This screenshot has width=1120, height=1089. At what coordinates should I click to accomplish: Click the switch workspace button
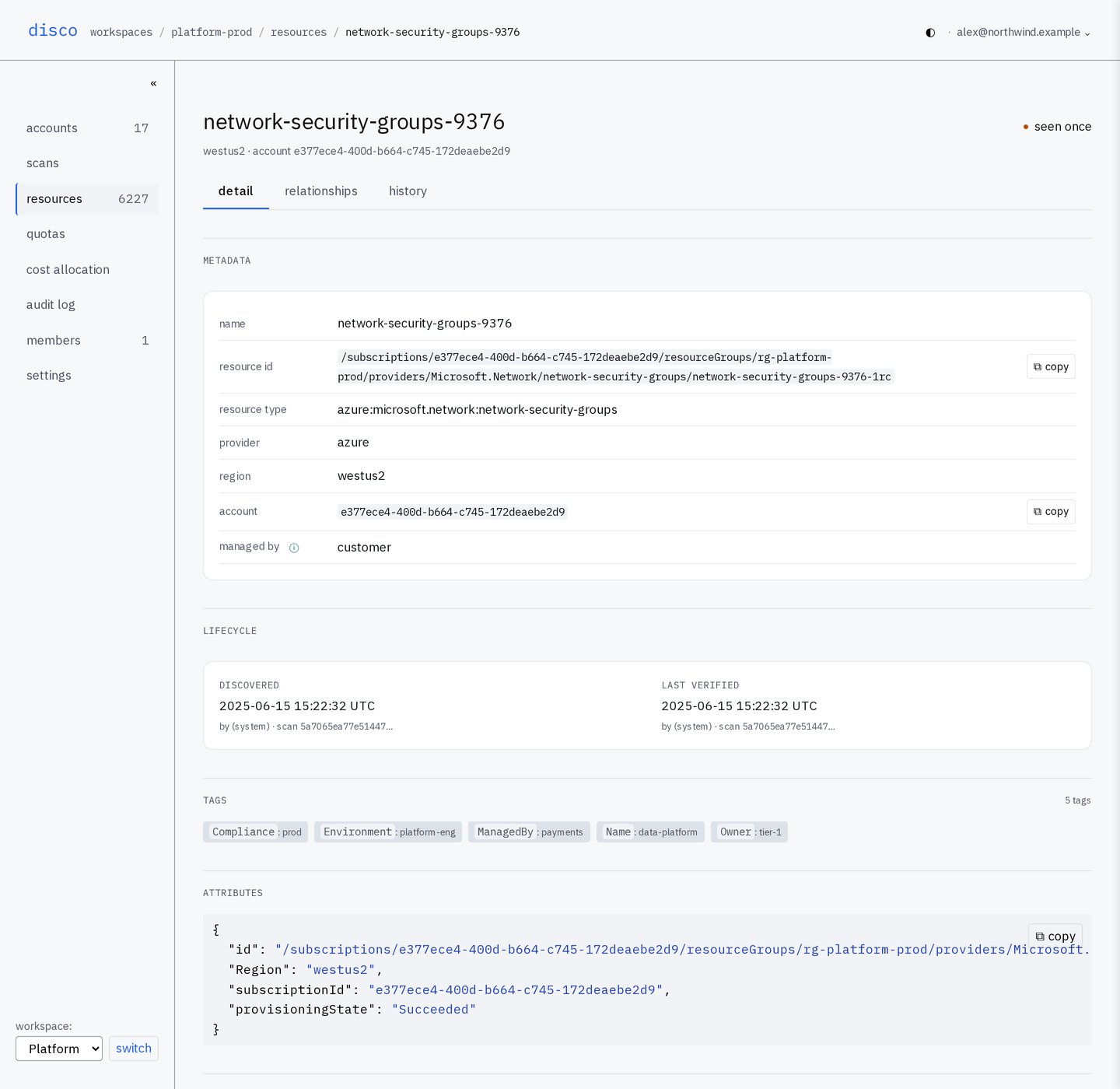(x=134, y=1049)
